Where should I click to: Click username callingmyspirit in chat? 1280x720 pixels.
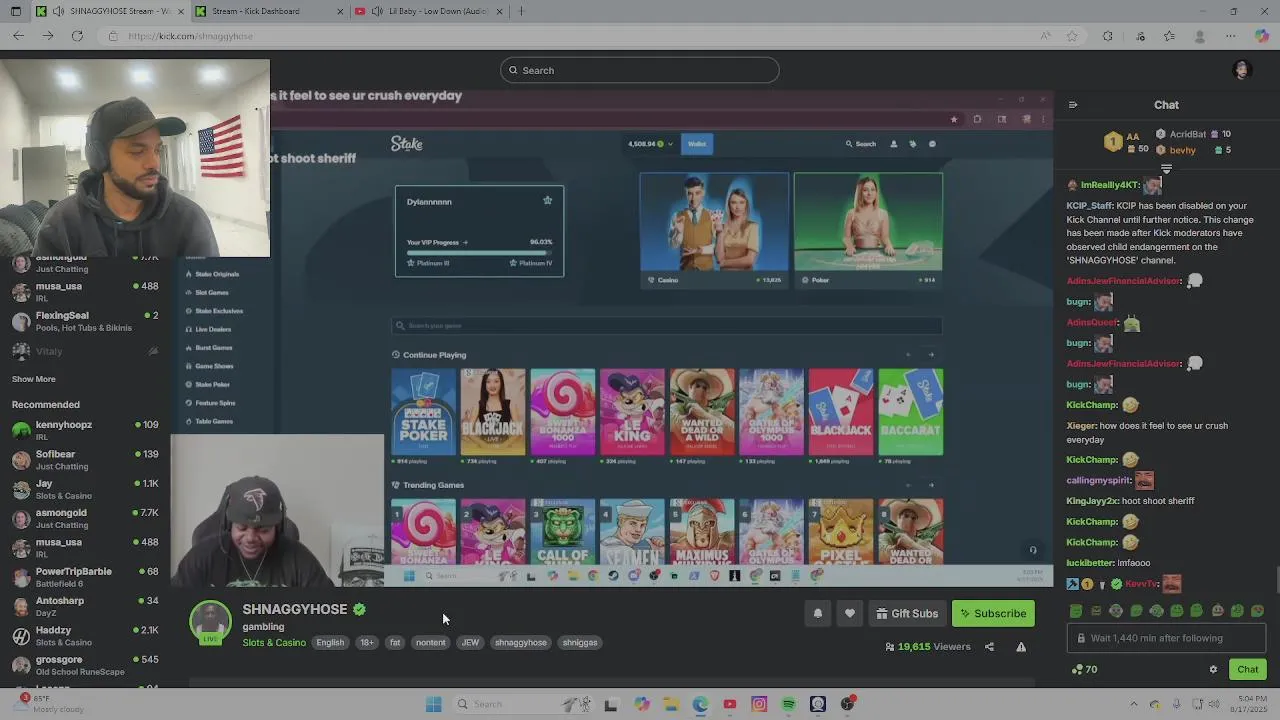tap(1098, 481)
